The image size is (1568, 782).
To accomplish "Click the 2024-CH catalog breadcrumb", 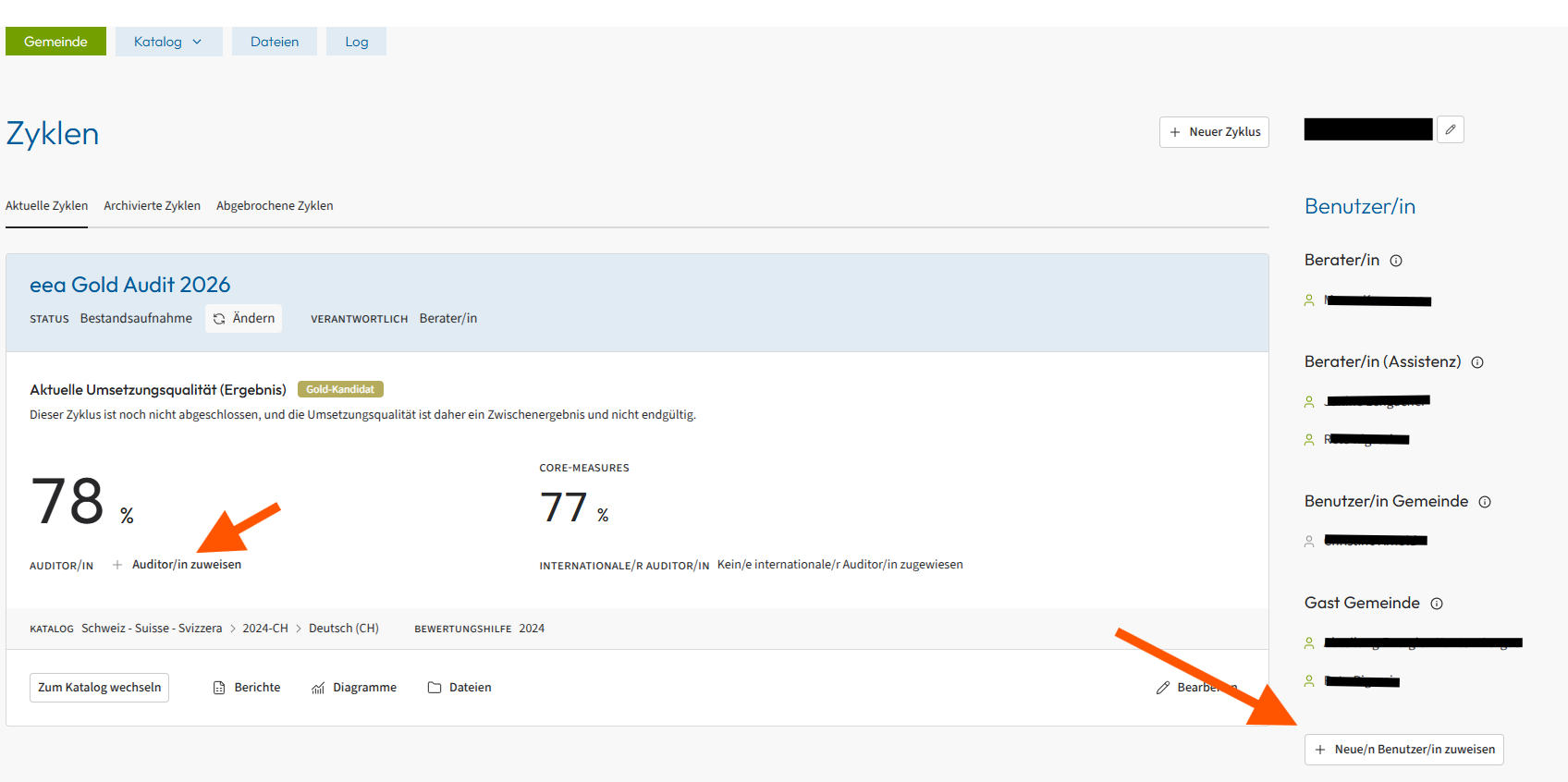I will point(265,629).
